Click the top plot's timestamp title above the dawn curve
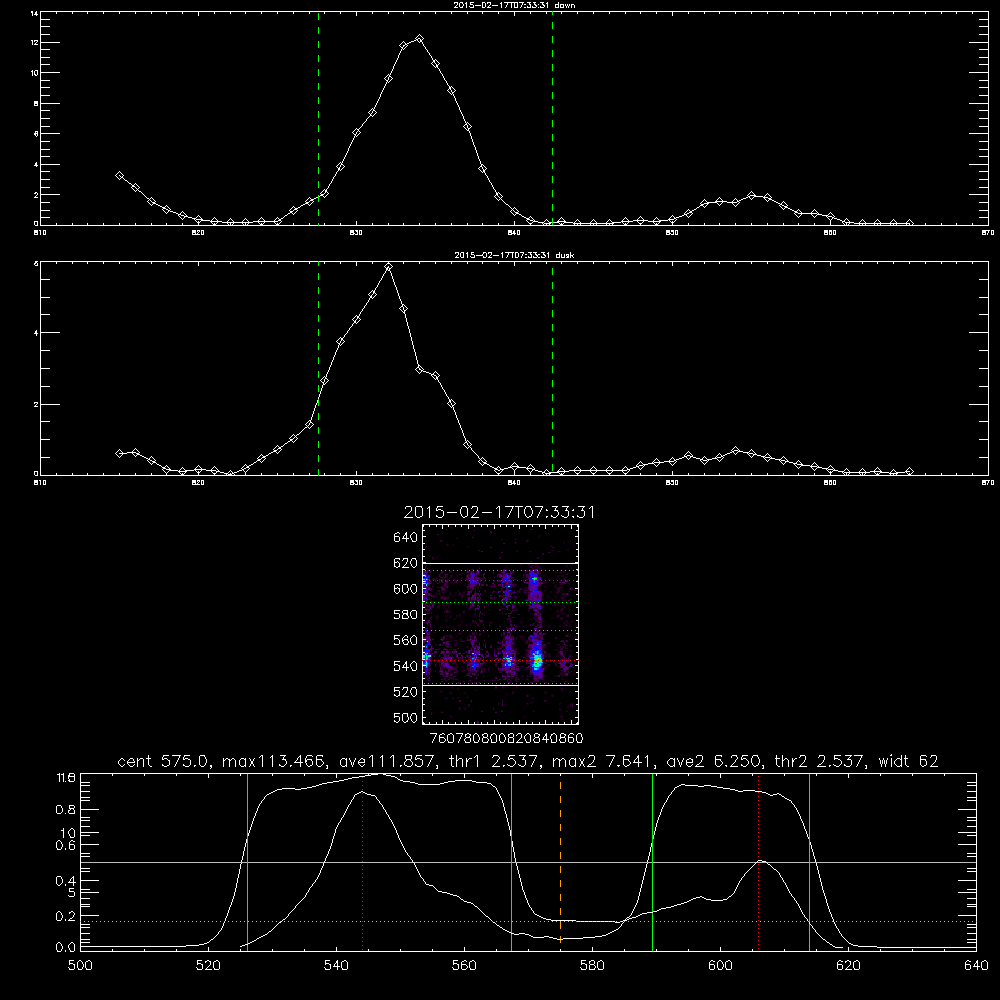This screenshot has height=1000, width=1000. [x=514, y=5]
